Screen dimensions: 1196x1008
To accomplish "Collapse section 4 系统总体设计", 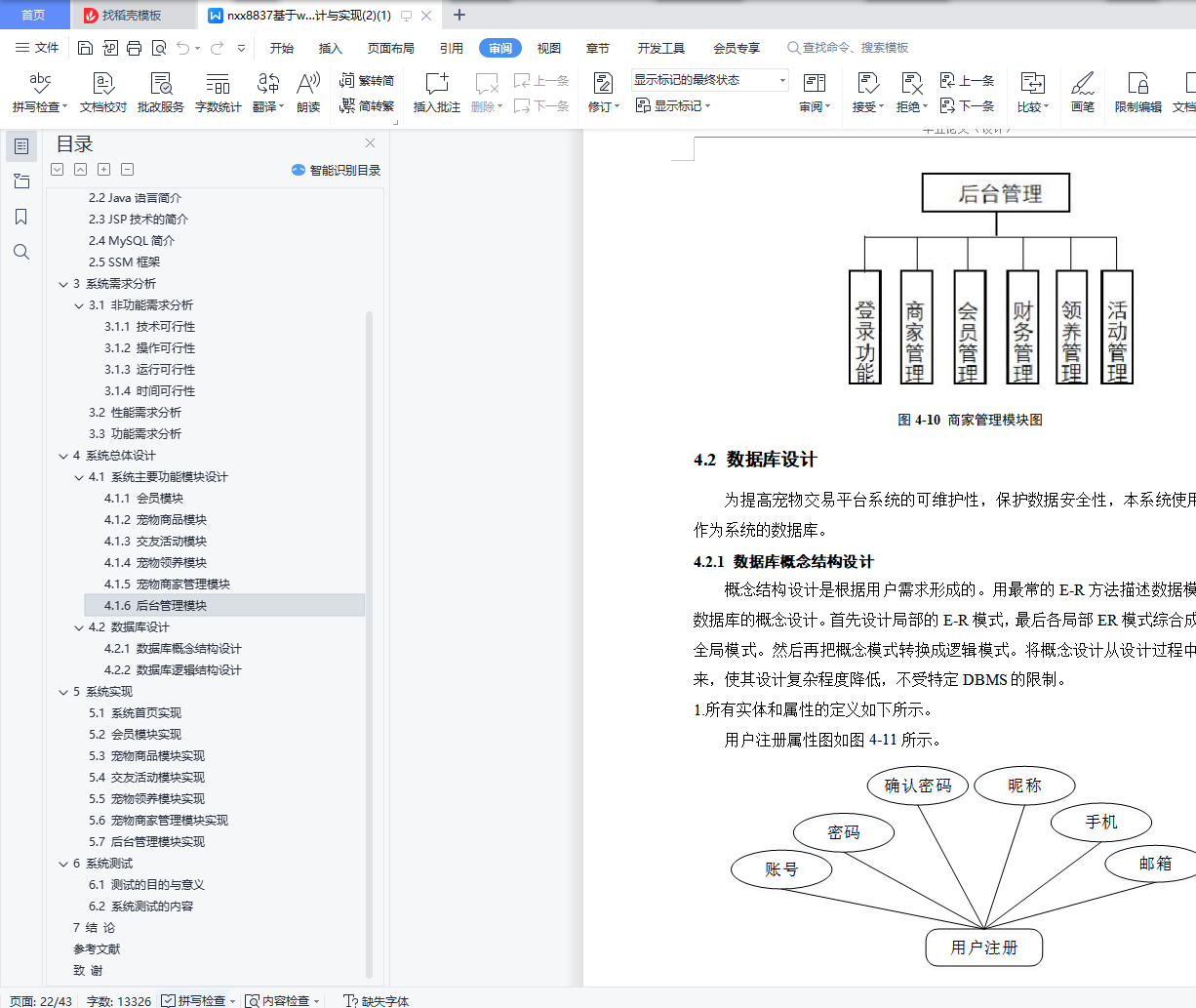I will (62, 456).
